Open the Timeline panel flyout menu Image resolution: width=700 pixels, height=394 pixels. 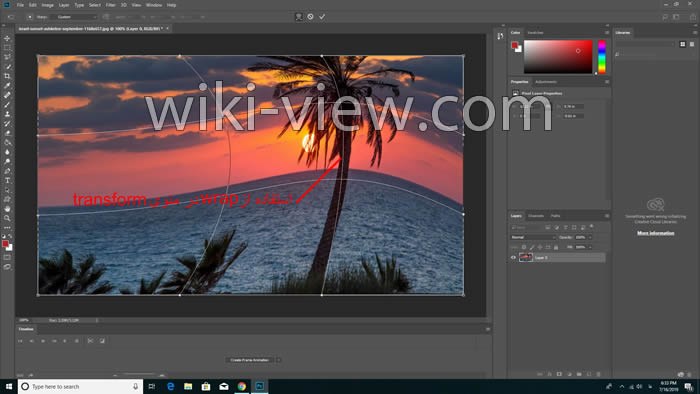(x=488, y=329)
